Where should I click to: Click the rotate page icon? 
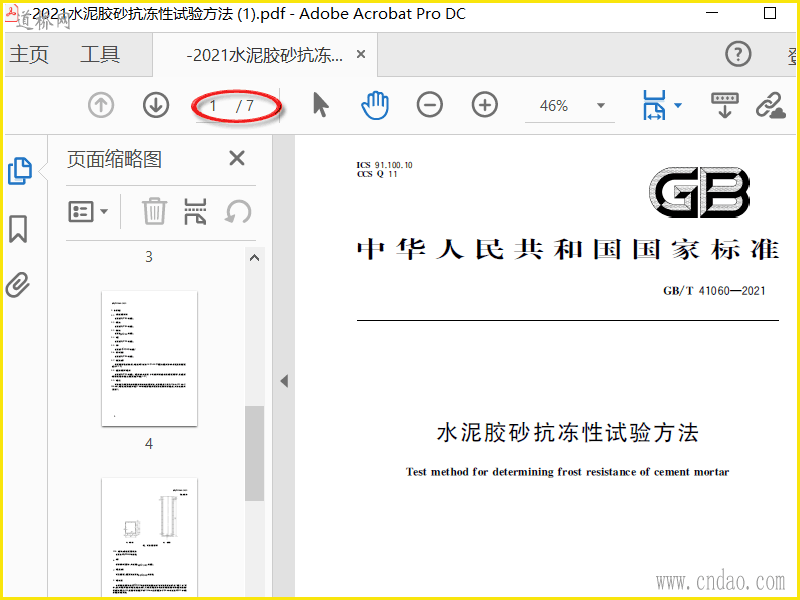coord(238,211)
